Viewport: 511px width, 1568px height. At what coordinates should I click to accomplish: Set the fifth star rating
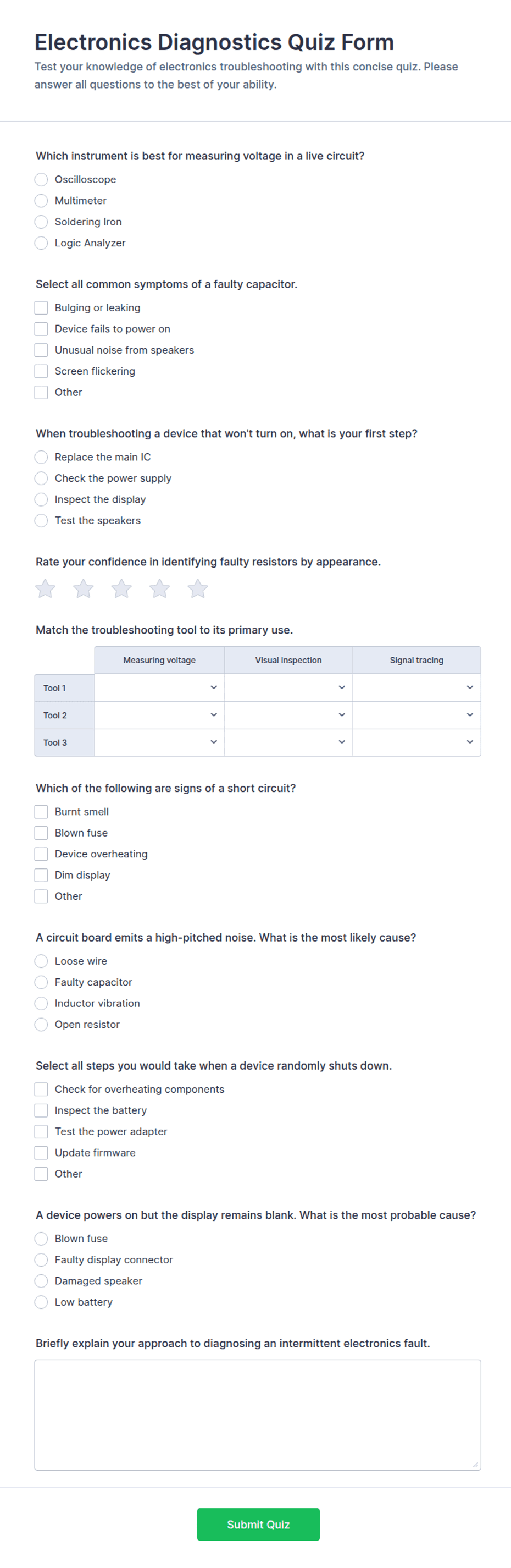click(x=198, y=588)
